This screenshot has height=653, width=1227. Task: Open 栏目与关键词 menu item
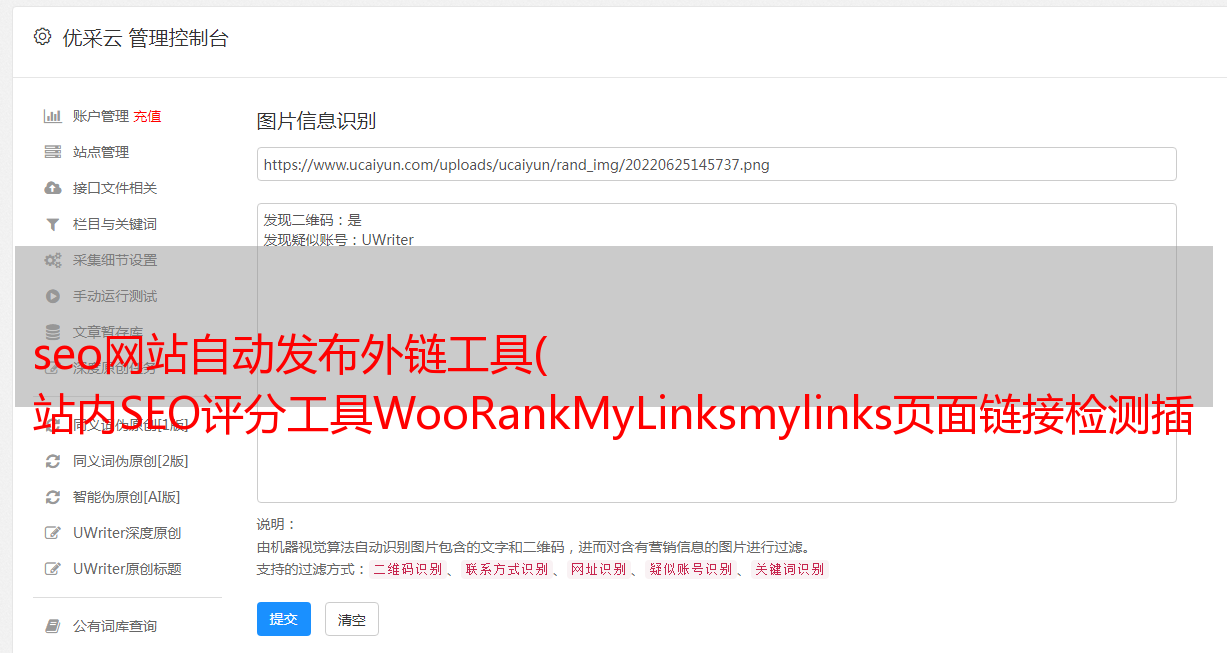click(115, 224)
